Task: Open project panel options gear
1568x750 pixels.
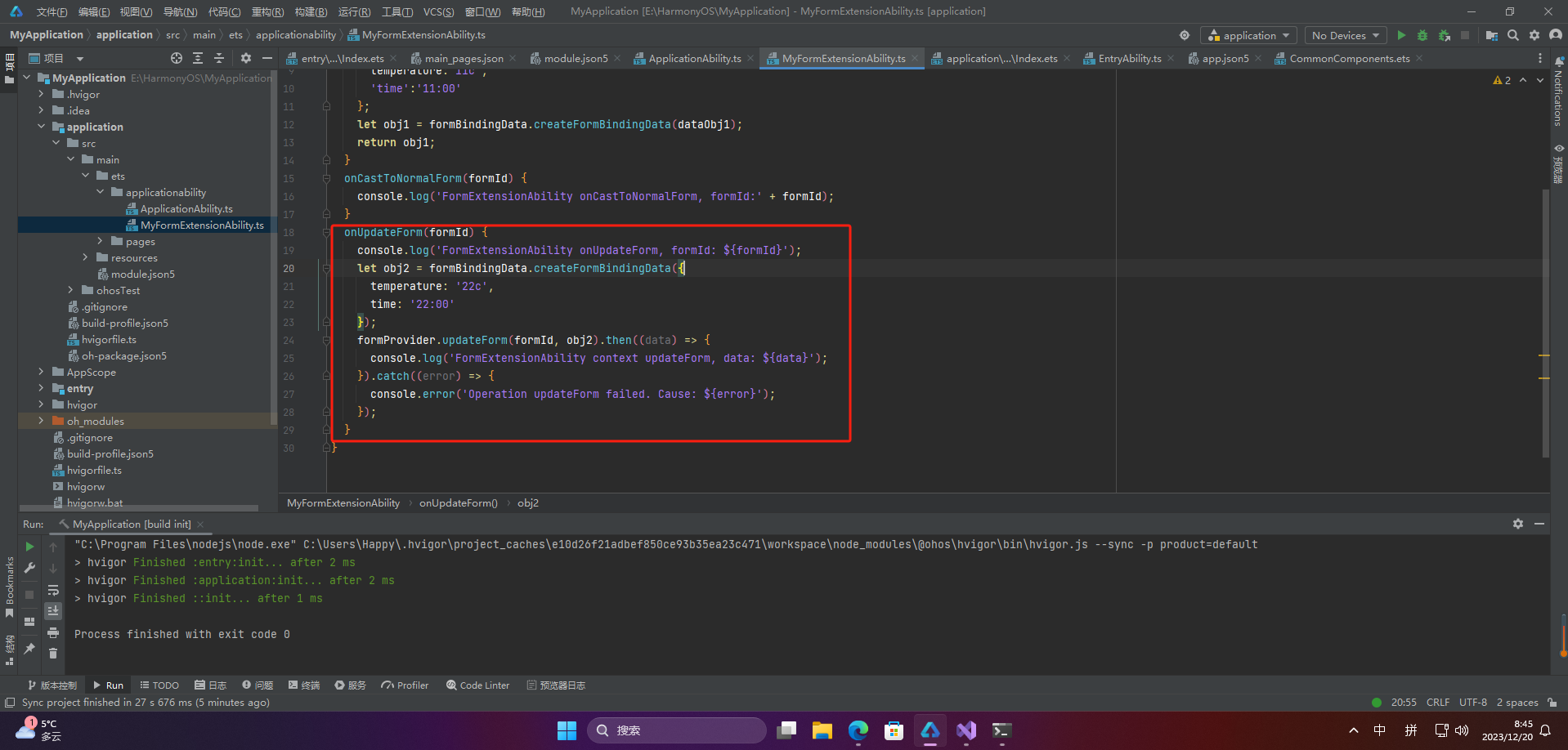Action: point(246,58)
